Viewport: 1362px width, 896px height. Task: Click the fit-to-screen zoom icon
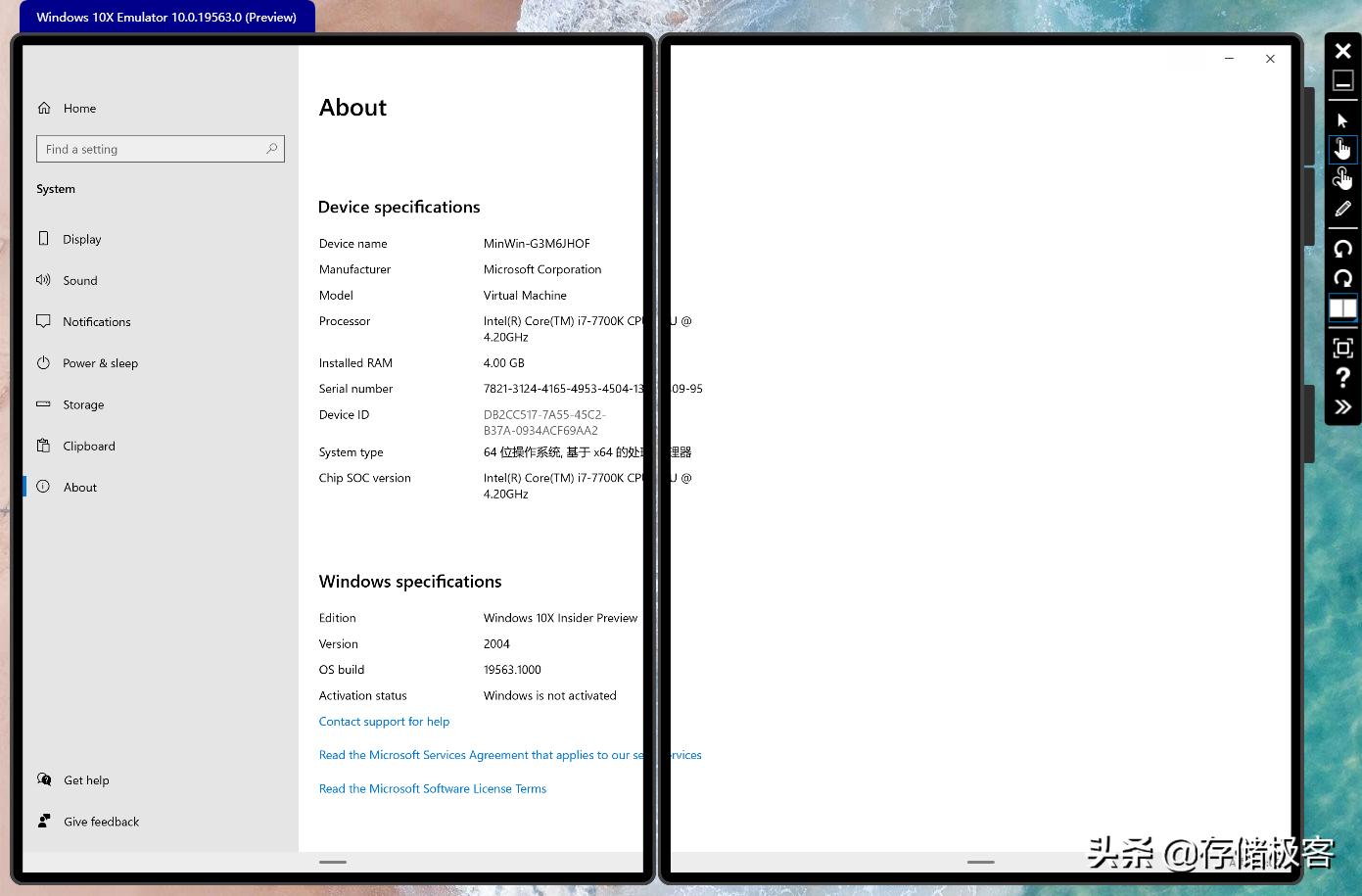(x=1342, y=348)
